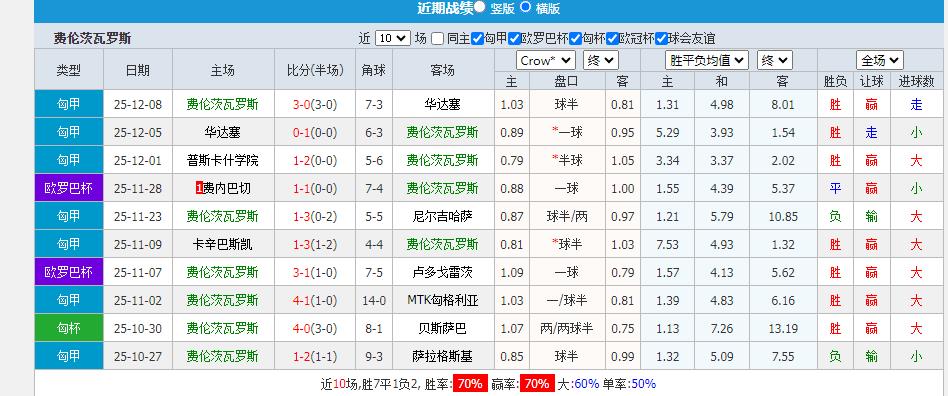Click the 7.26 draw odds value
This screenshot has width=948, height=396.
(x=722, y=328)
